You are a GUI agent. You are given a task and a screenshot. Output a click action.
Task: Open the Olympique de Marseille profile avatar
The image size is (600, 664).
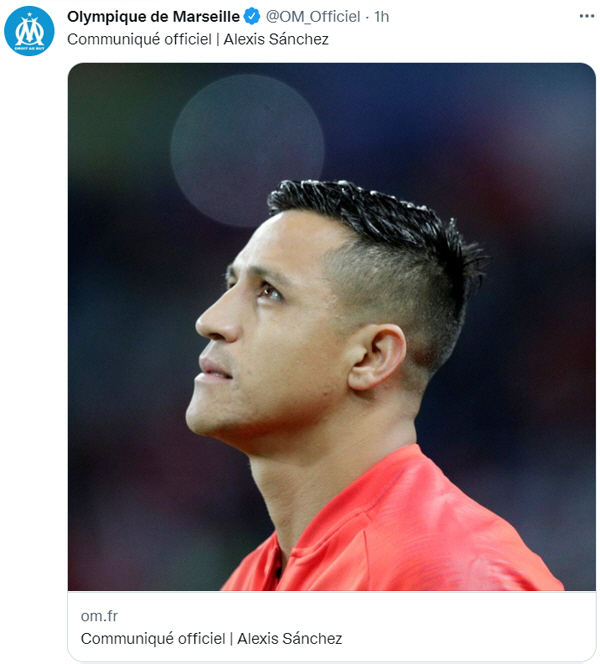[x=29, y=31]
